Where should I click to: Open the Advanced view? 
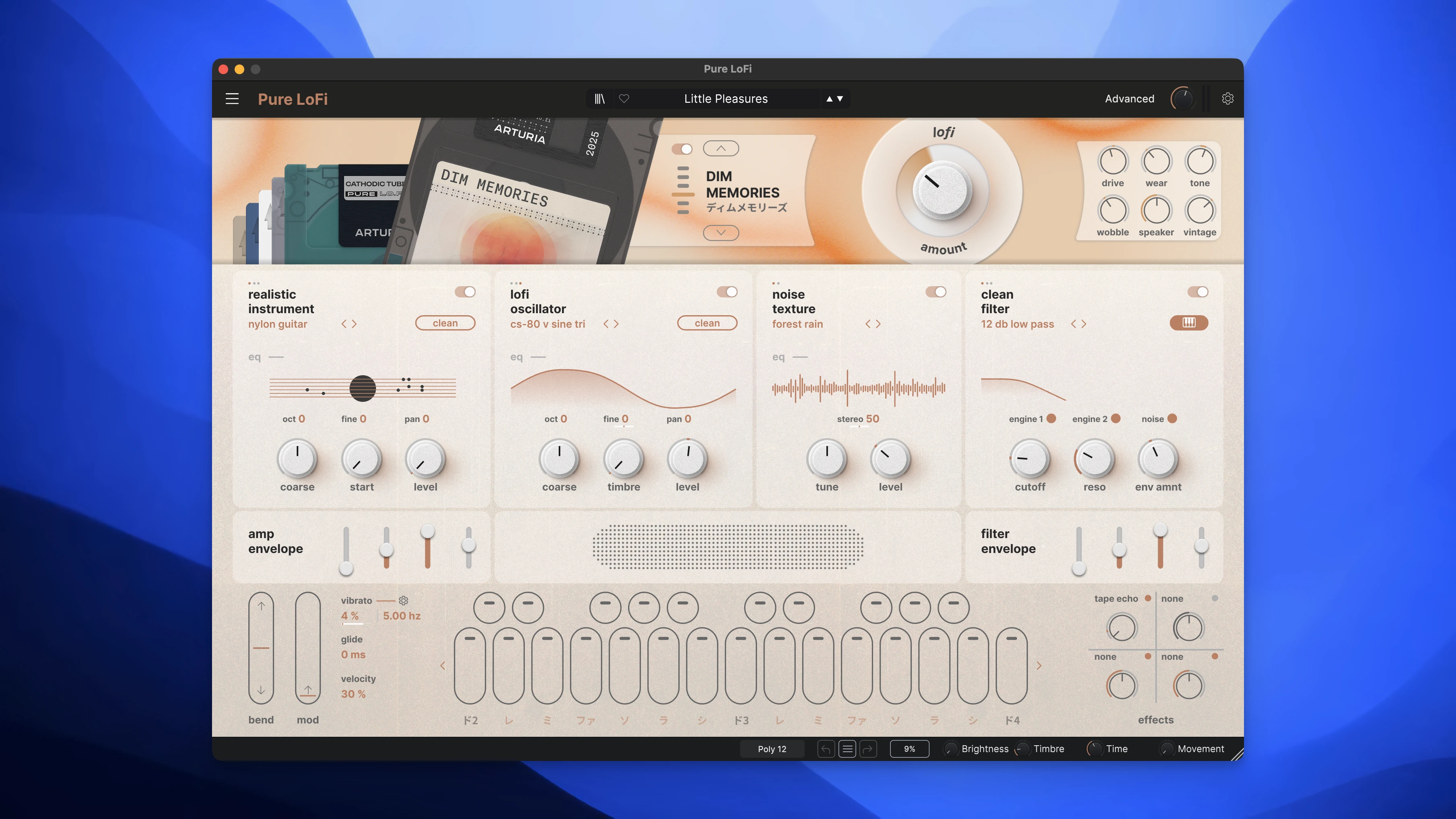(x=1129, y=98)
